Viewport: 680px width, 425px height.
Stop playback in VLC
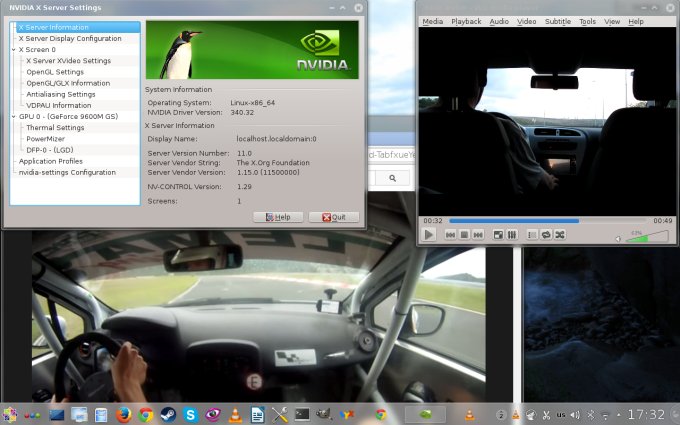(464, 235)
